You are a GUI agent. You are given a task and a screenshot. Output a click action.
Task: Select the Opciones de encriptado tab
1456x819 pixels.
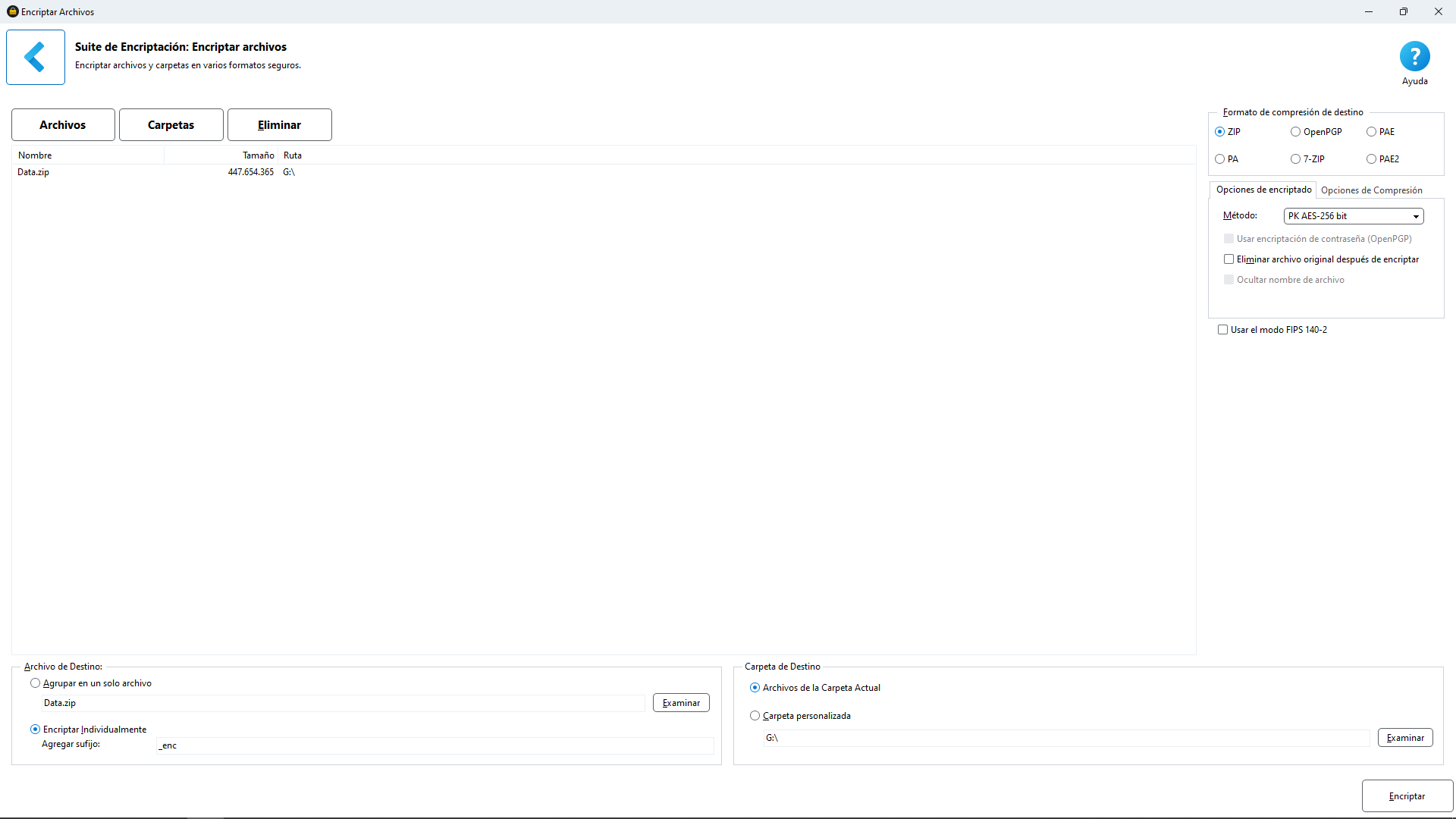point(1263,190)
